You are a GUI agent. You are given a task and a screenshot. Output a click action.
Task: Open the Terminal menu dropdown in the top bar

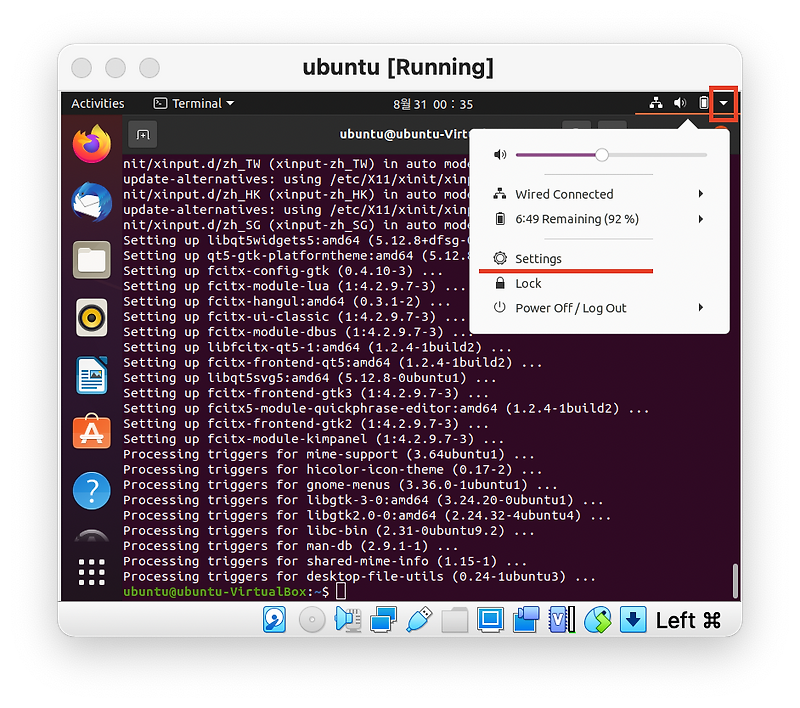tap(193, 103)
